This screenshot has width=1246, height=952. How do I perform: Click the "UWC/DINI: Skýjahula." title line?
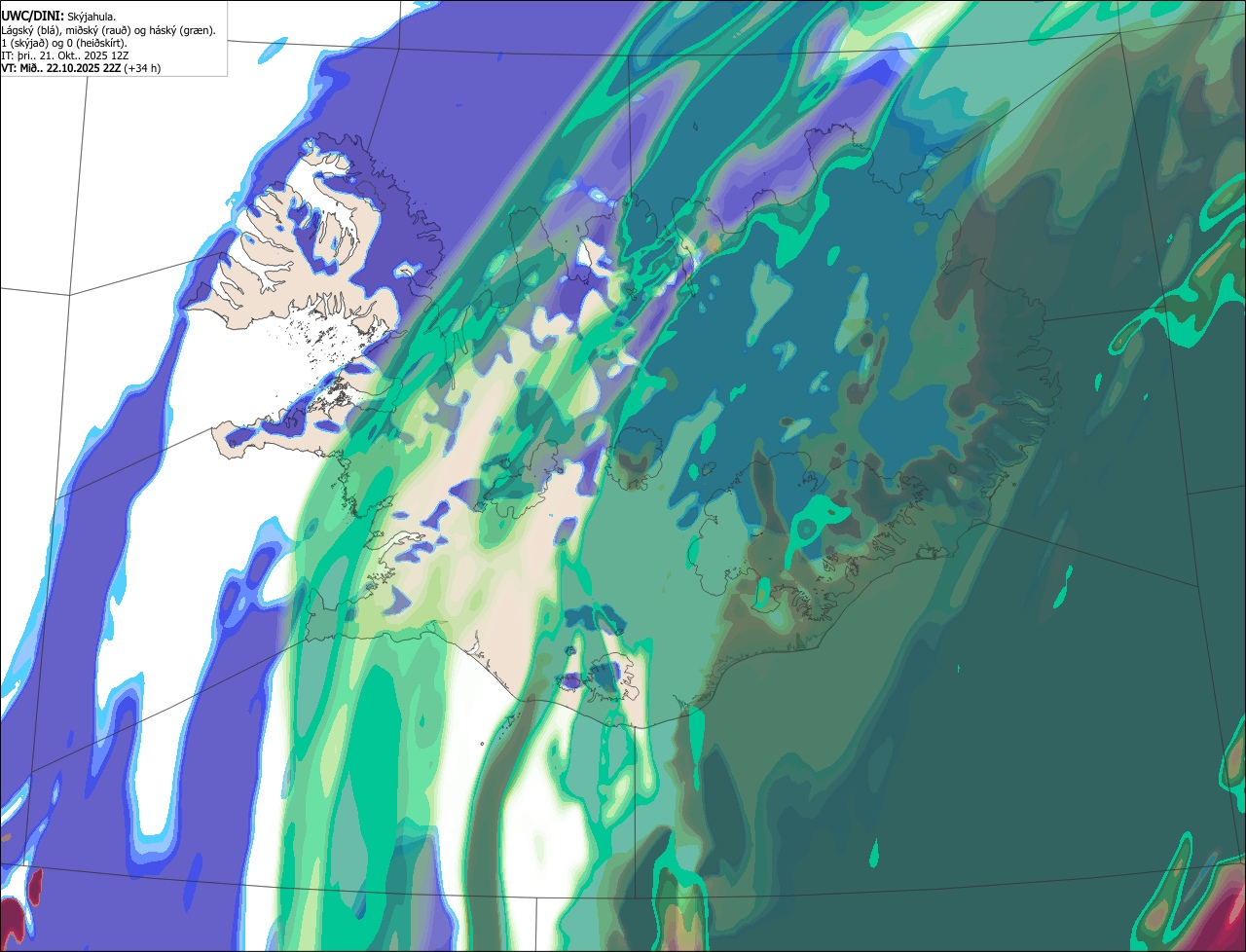[x=59, y=17]
